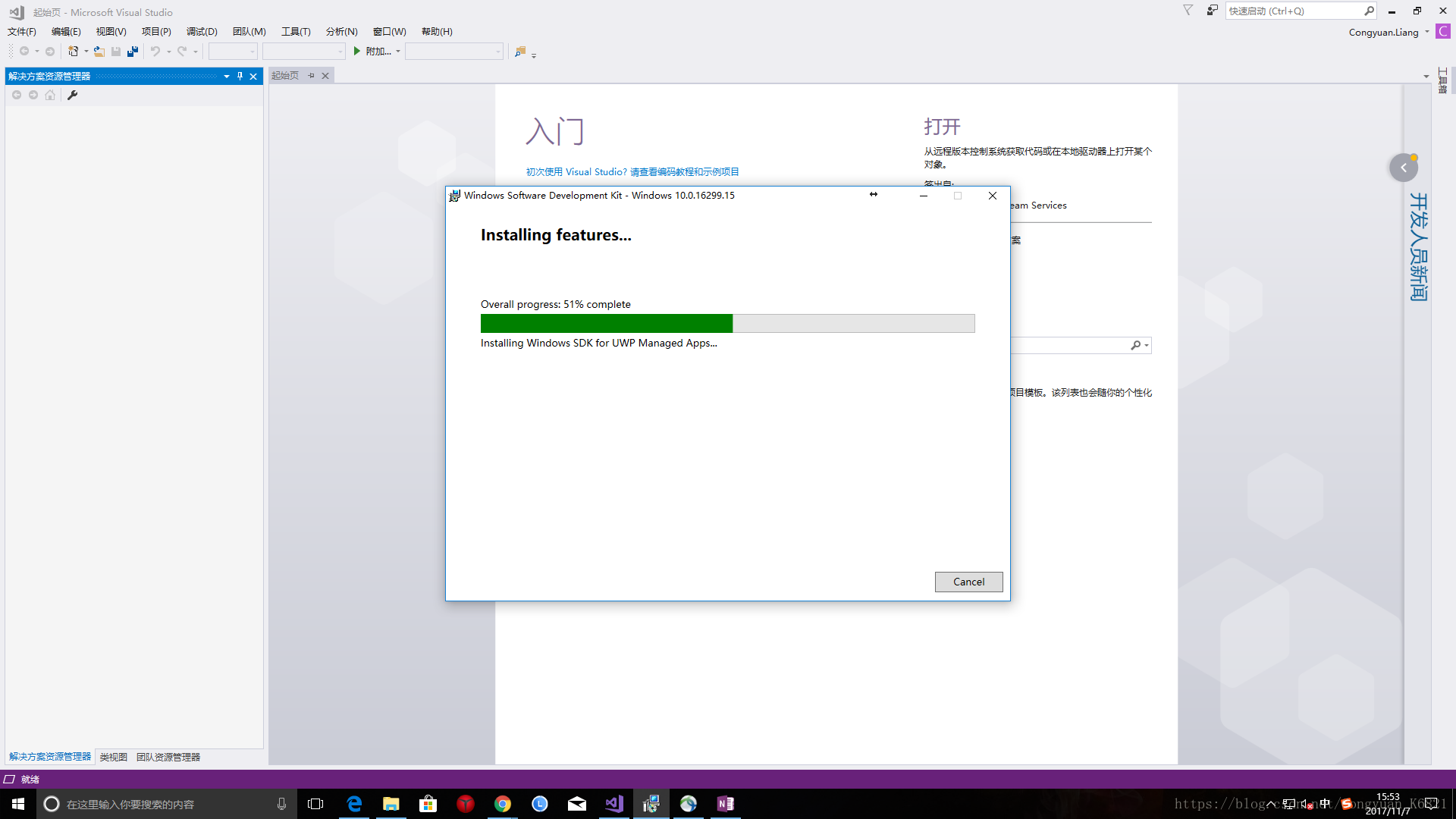The height and width of the screenshot is (819, 1456).
Task: Expand the Undo history dropdown arrow
Action: [x=169, y=52]
